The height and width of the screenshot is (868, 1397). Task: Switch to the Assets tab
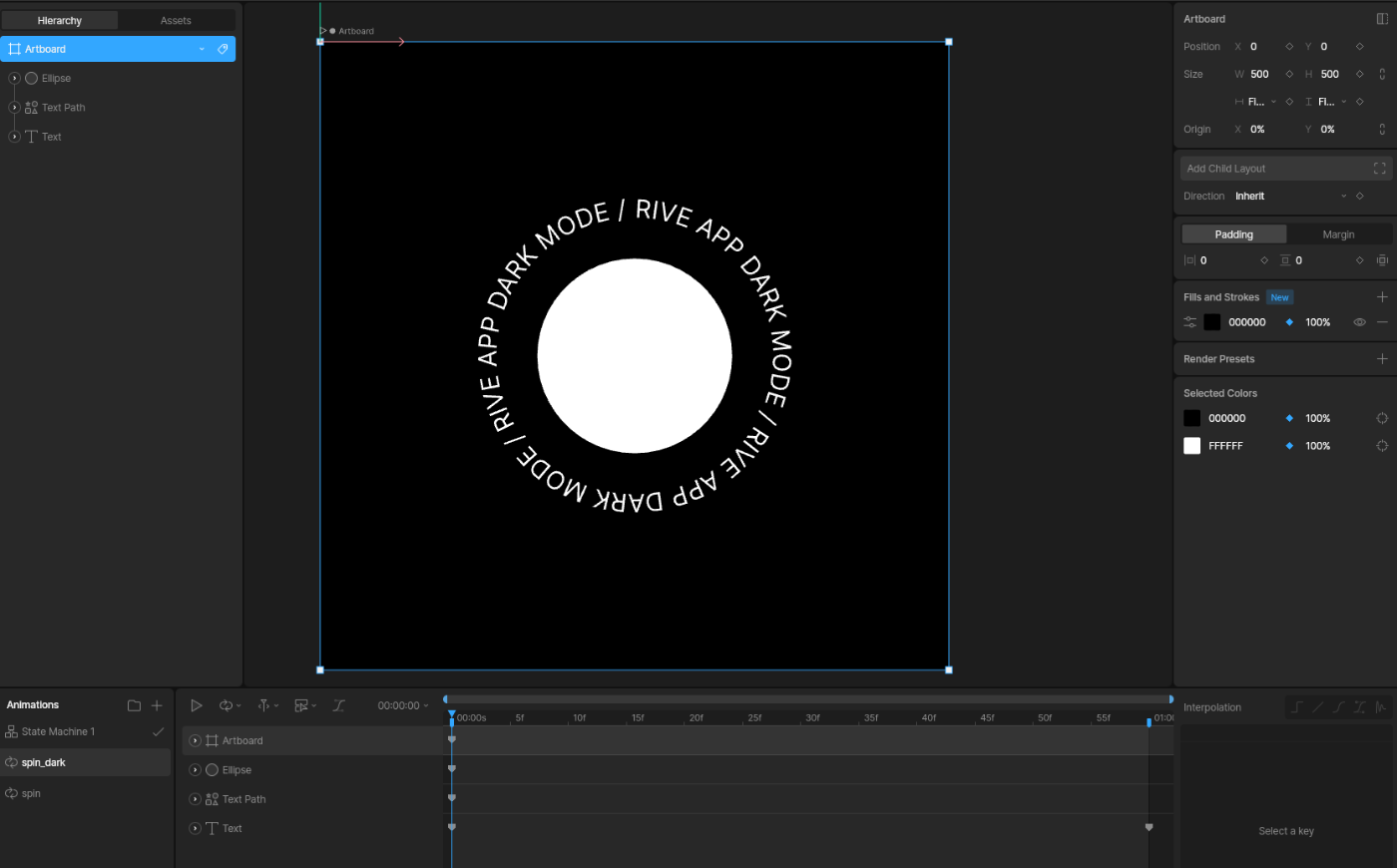tap(176, 20)
